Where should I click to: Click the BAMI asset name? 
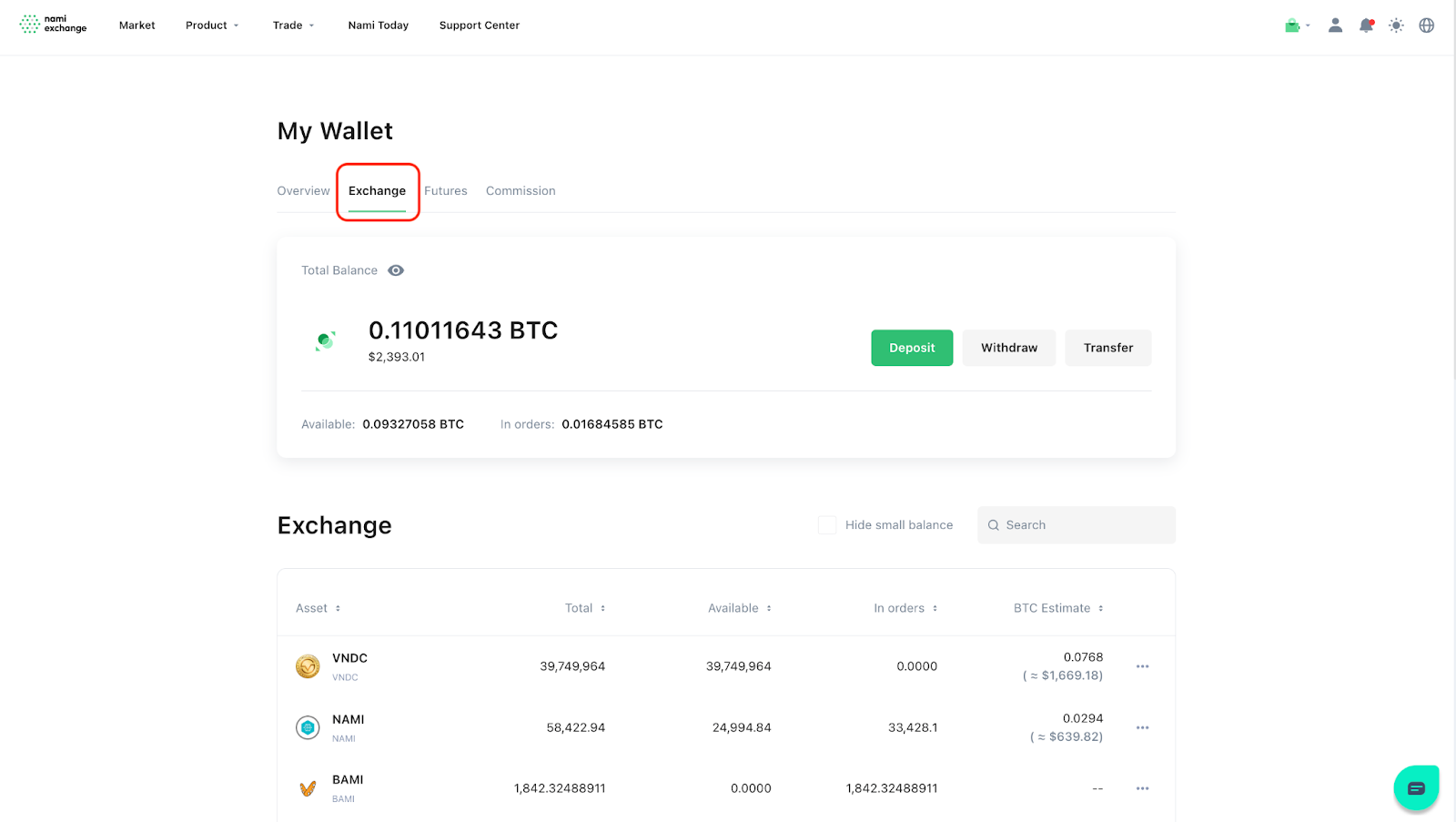[348, 780]
